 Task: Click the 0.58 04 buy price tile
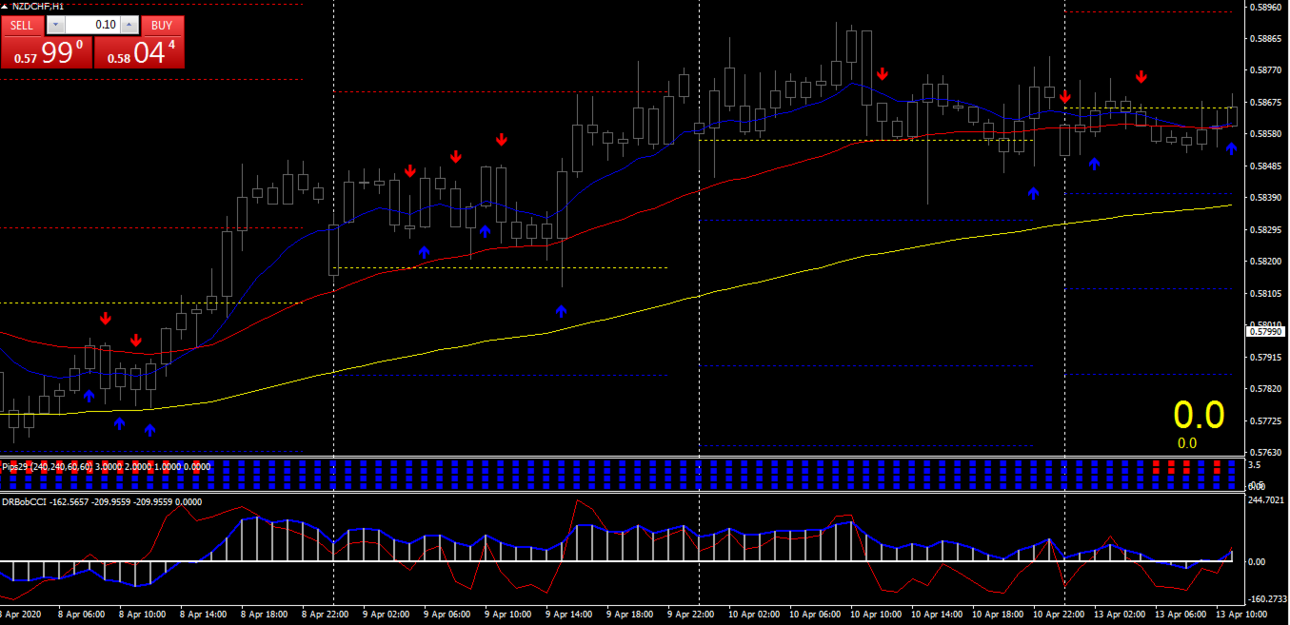pyautogui.click(x=139, y=52)
